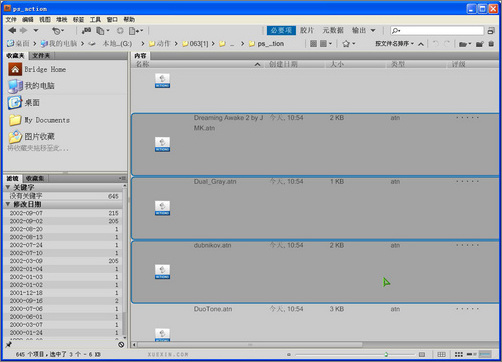Rotate 90 degrees clockwise icon

(x=447, y=44)
